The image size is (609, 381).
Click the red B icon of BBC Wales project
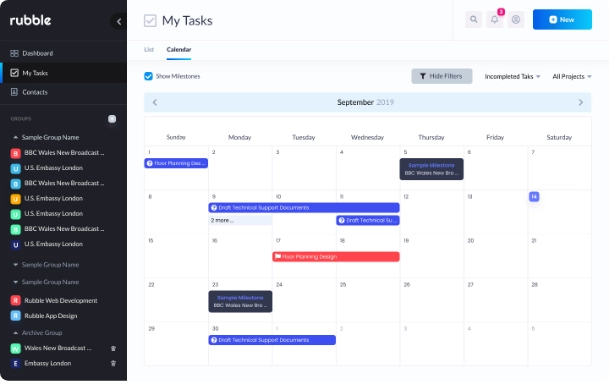(16, 153)
